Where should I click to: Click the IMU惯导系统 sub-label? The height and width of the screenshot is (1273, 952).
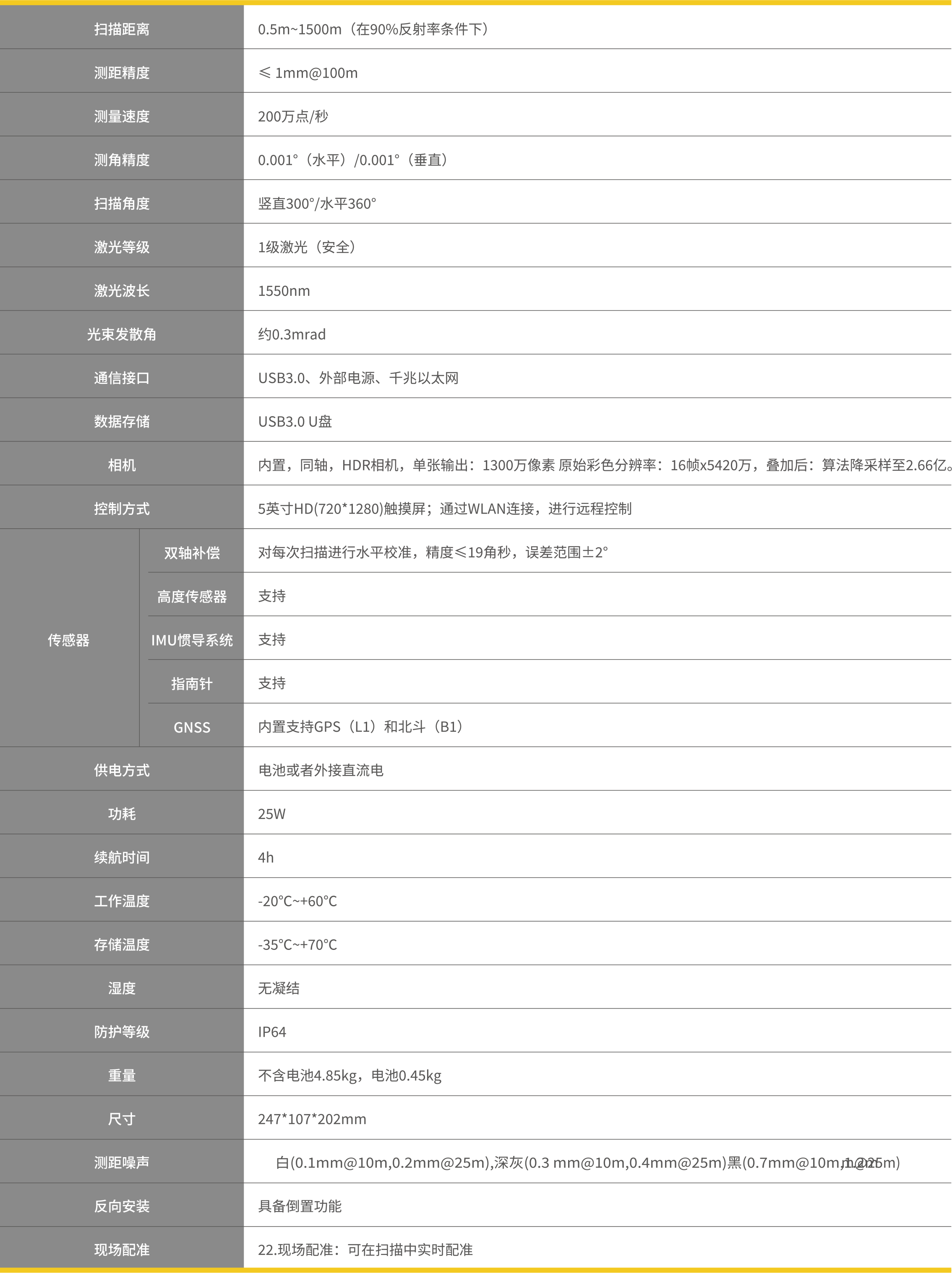coord(192,640)
